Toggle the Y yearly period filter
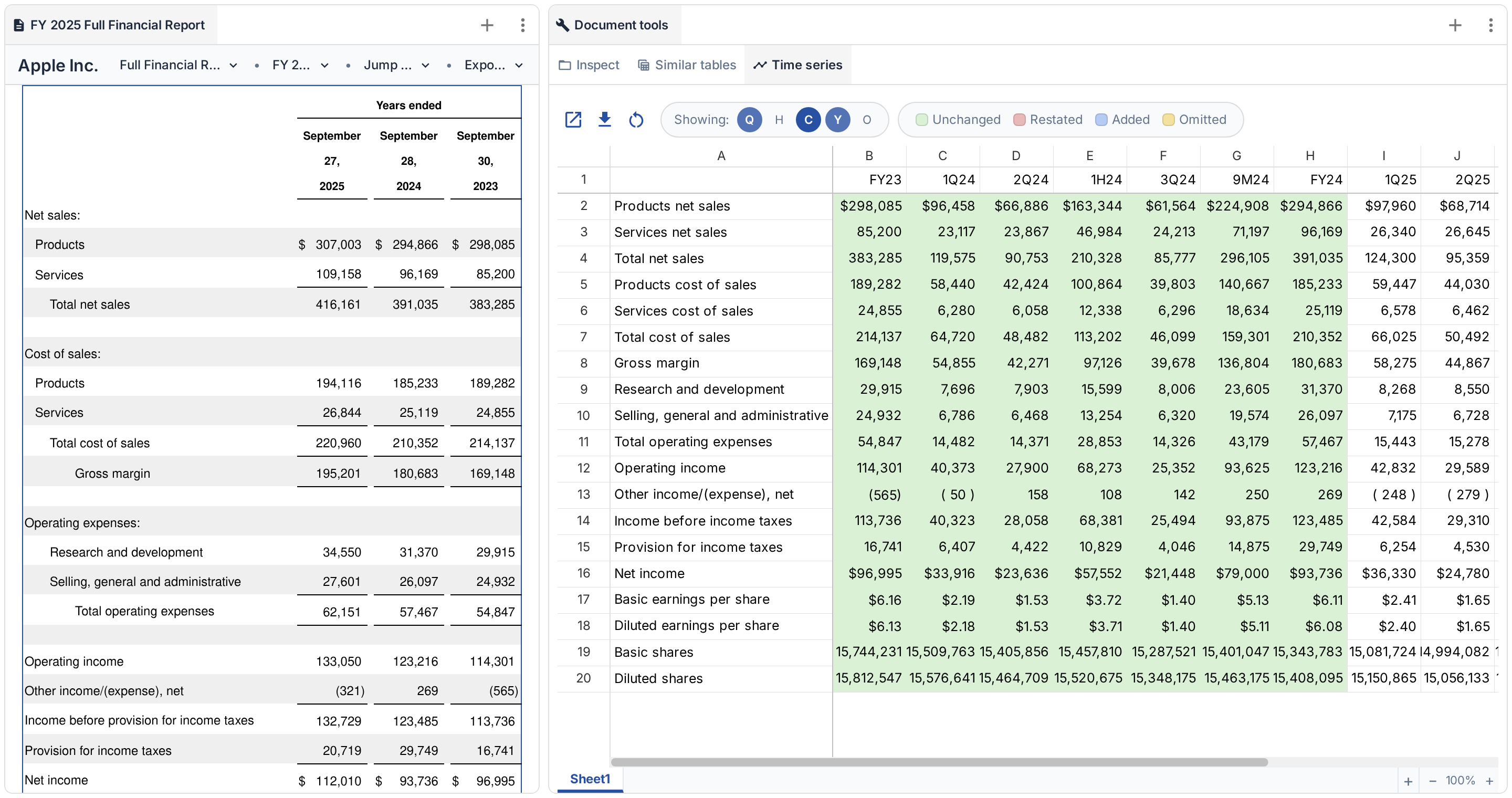This screenshot has height=798, width=1512. point(837,120)
